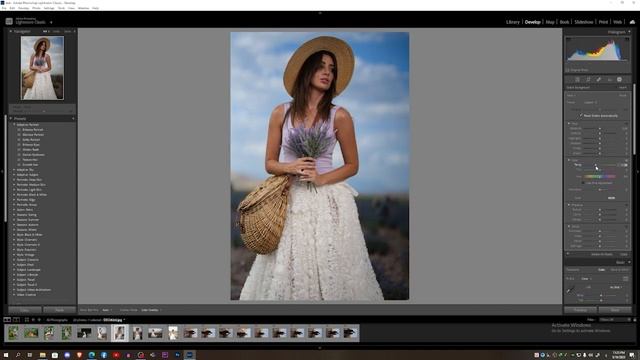
Task: Collapse the Navigator panel
Action: click(x=11, y=31)
